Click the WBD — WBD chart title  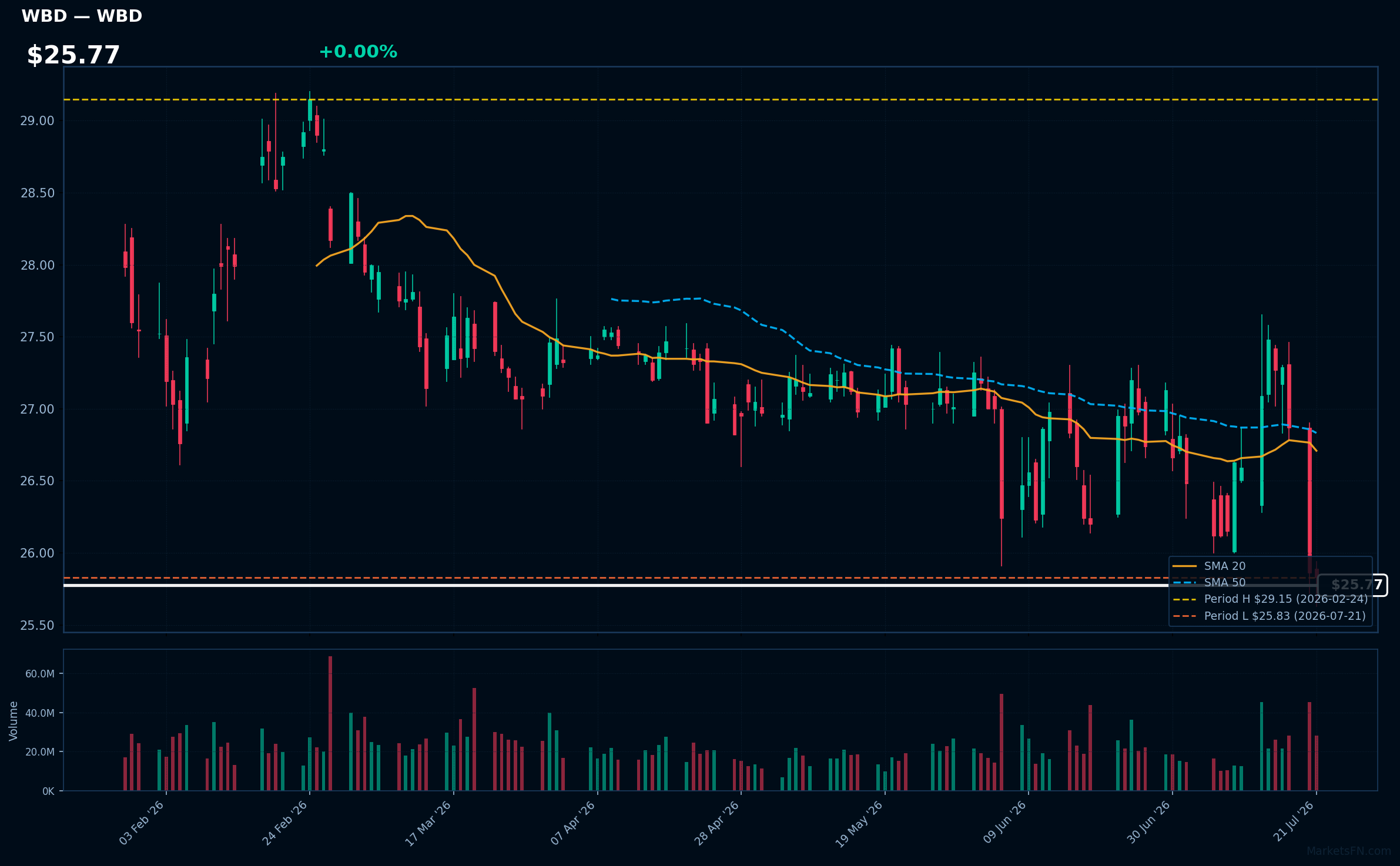[82, 16]
